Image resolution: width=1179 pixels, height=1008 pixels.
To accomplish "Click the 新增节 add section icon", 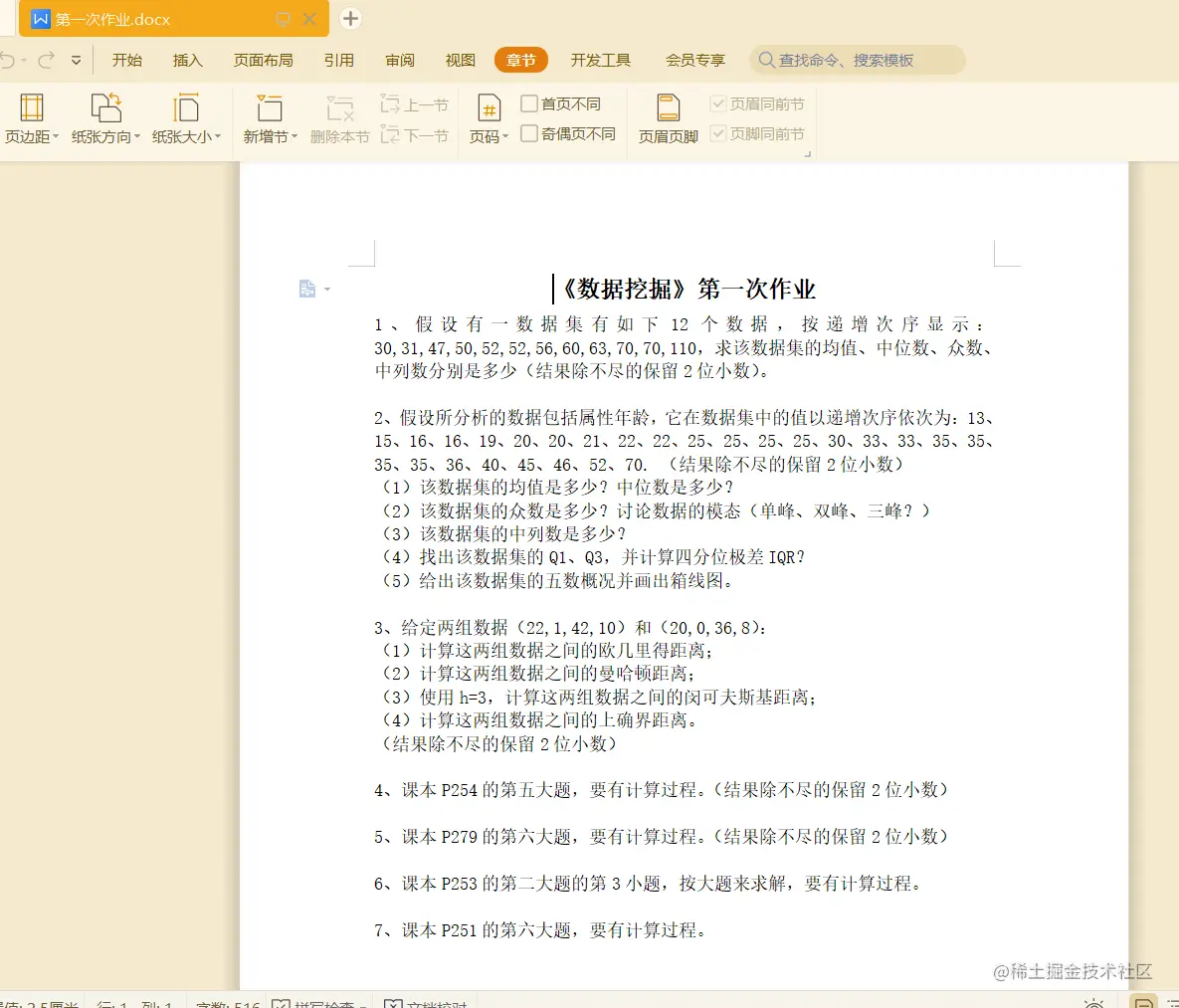I will [269, 107].
